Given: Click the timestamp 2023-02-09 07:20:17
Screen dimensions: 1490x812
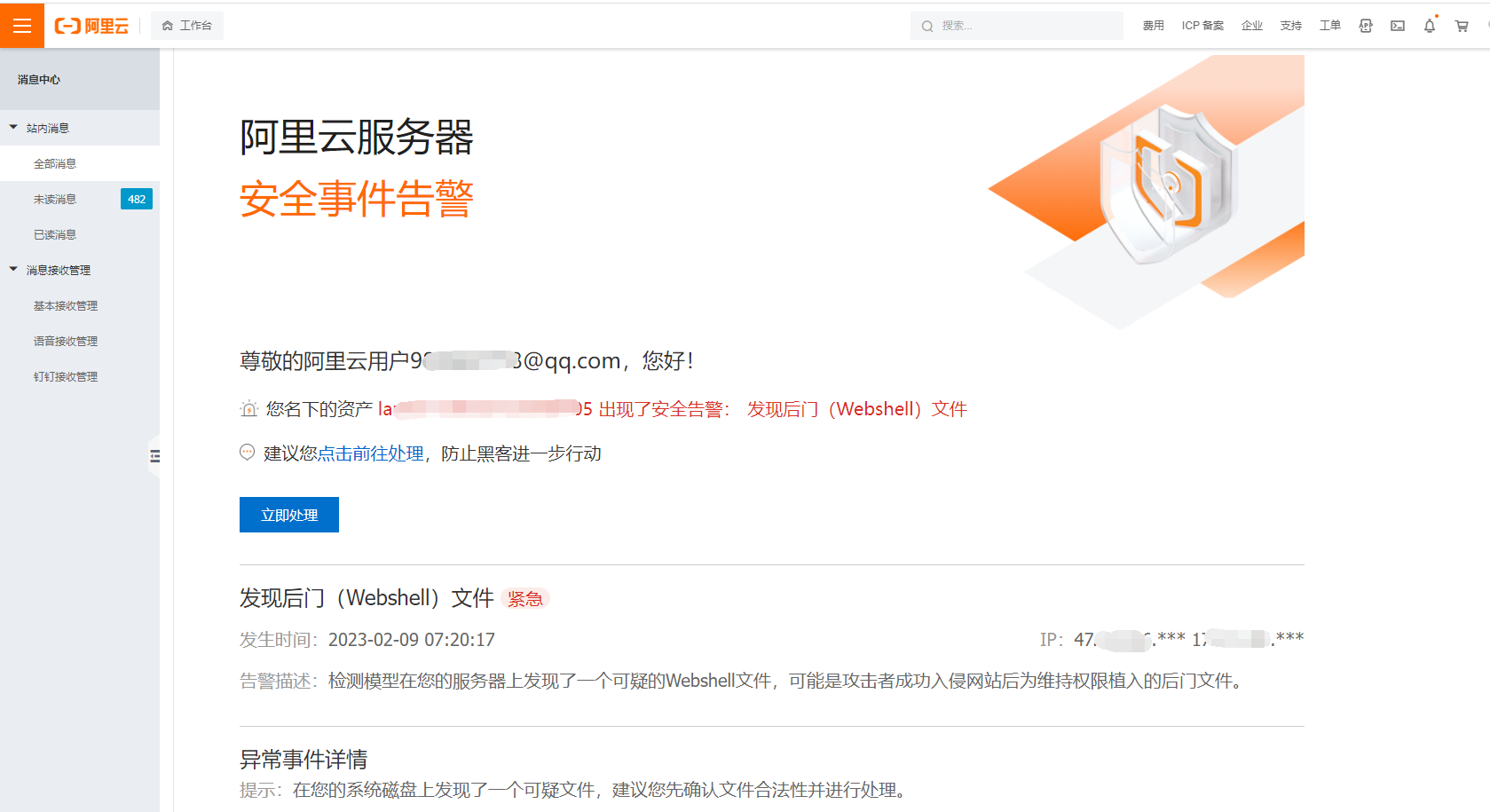Looking at the screenshot, I should (412, 640).
